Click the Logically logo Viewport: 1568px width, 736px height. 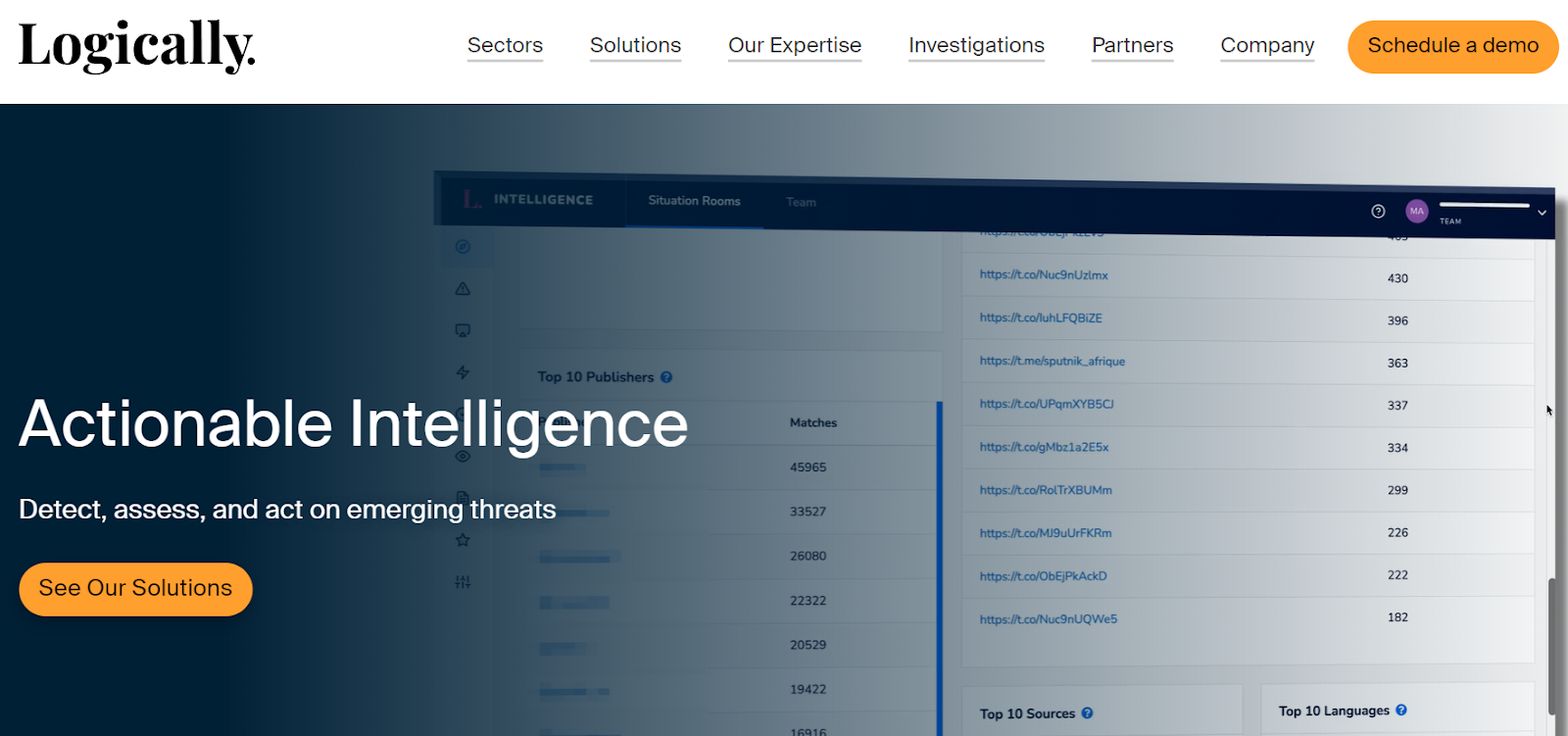(x=137, y=46)
